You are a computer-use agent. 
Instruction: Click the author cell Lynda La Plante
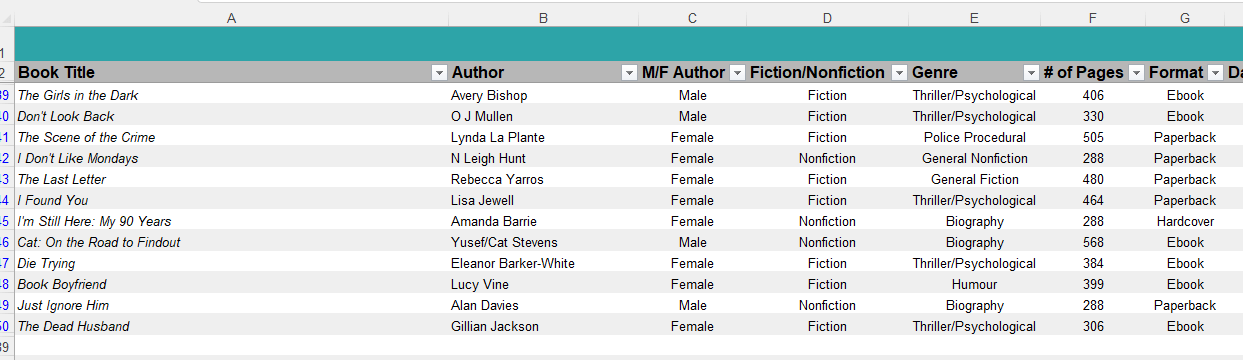click(543, 137)
